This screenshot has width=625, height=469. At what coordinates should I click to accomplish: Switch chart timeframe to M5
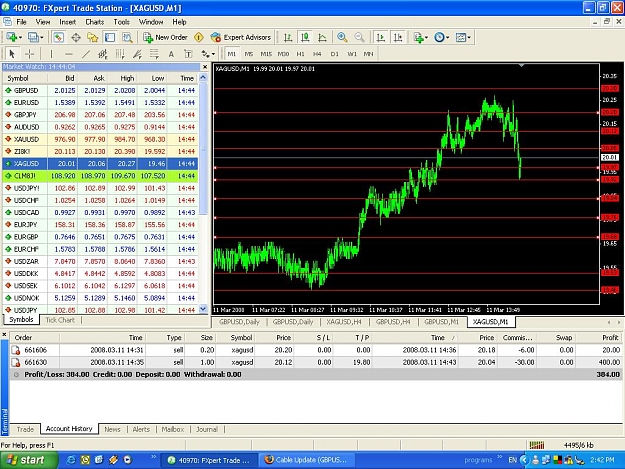coord(249,54)
